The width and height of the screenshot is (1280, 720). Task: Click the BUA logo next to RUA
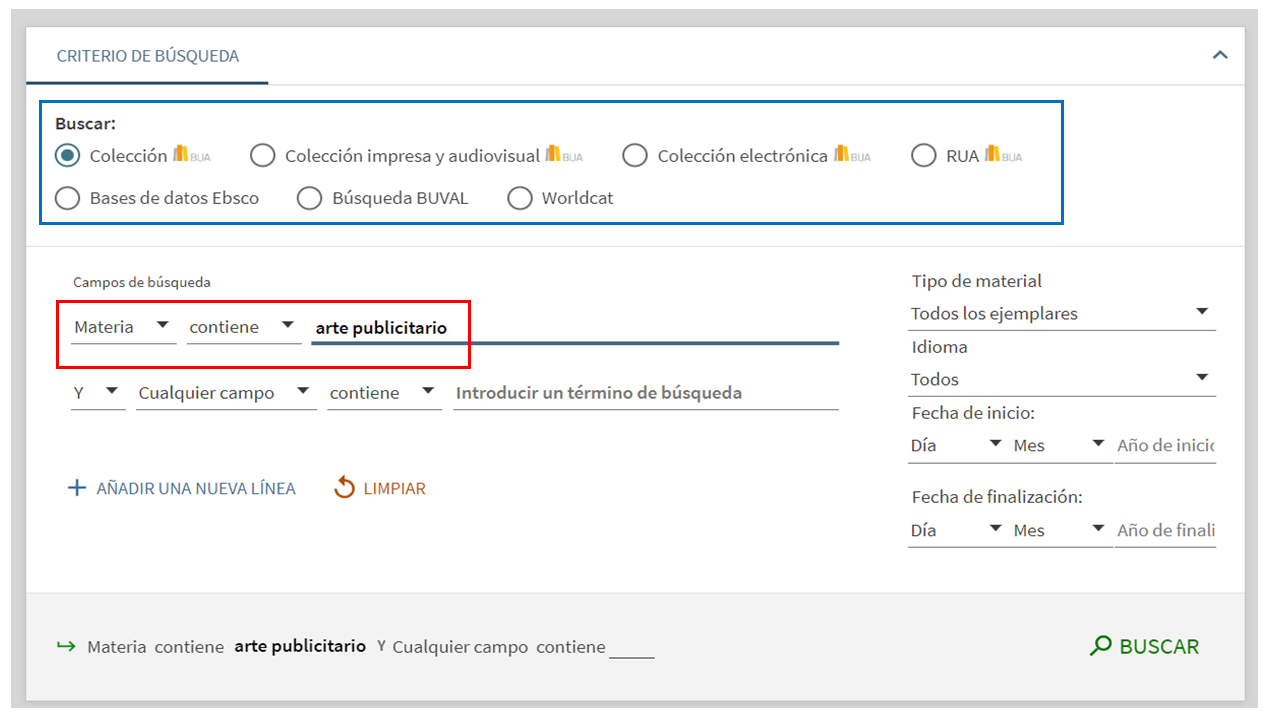(1003, 155)
